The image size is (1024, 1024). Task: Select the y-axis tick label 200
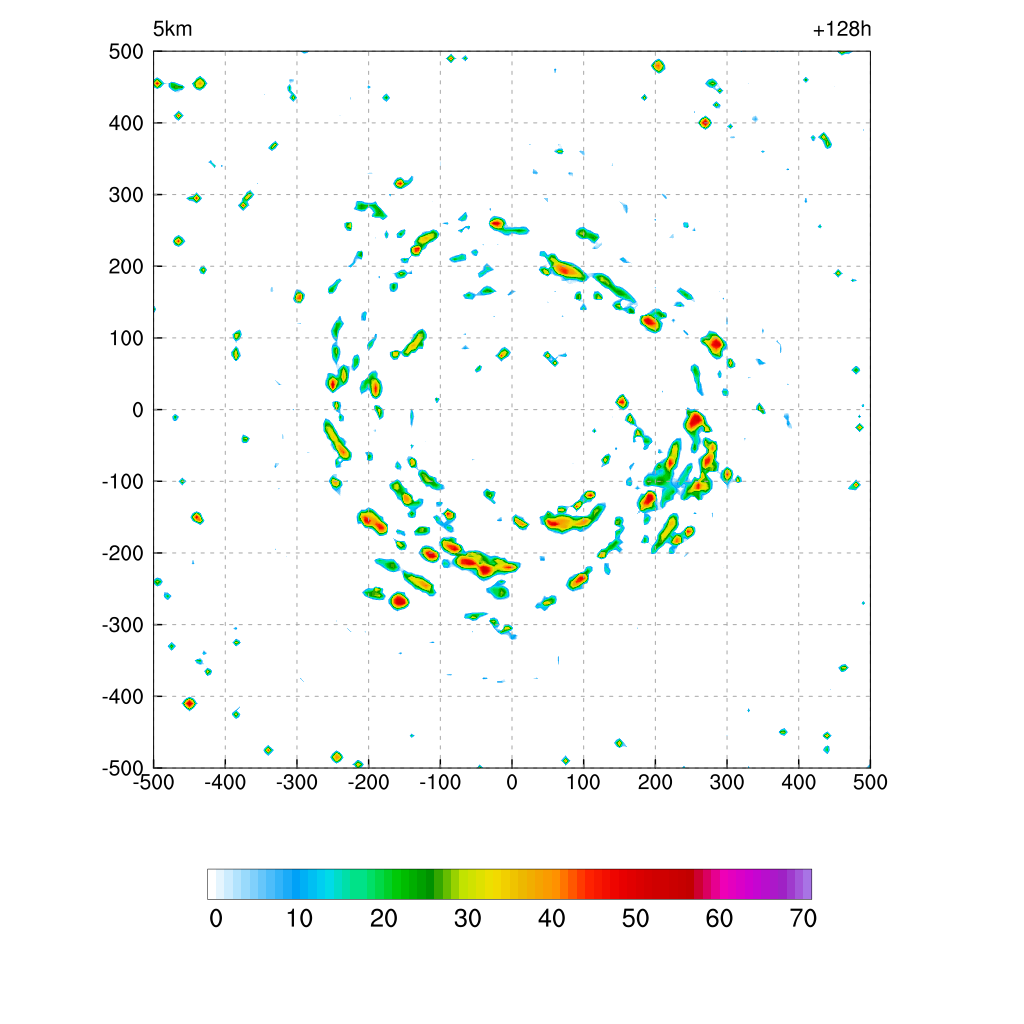pyautogui.click(x=126, y=266)
